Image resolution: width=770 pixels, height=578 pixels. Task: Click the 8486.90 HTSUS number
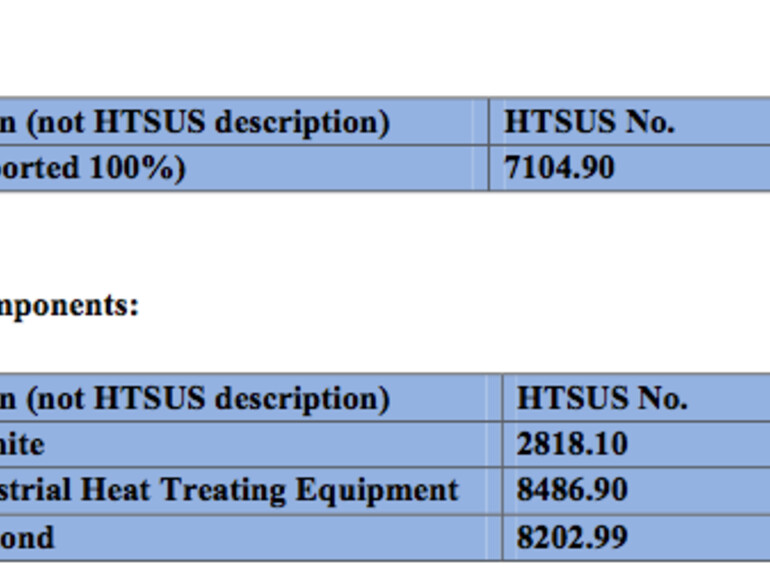(x=571, y=490)
